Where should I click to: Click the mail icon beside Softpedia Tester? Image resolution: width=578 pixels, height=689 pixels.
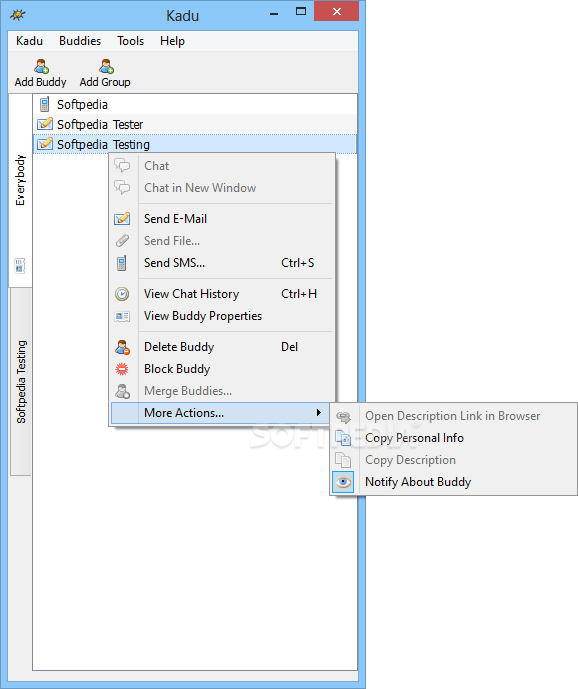[44, 124]
